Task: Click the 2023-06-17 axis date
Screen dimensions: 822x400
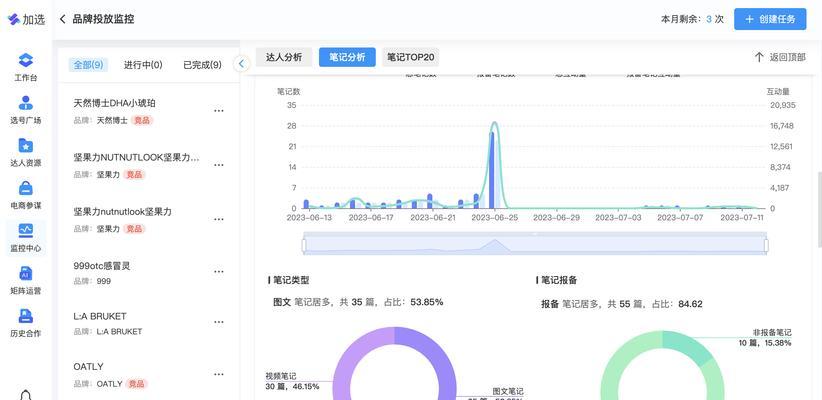Action: (x=371, y=217)
